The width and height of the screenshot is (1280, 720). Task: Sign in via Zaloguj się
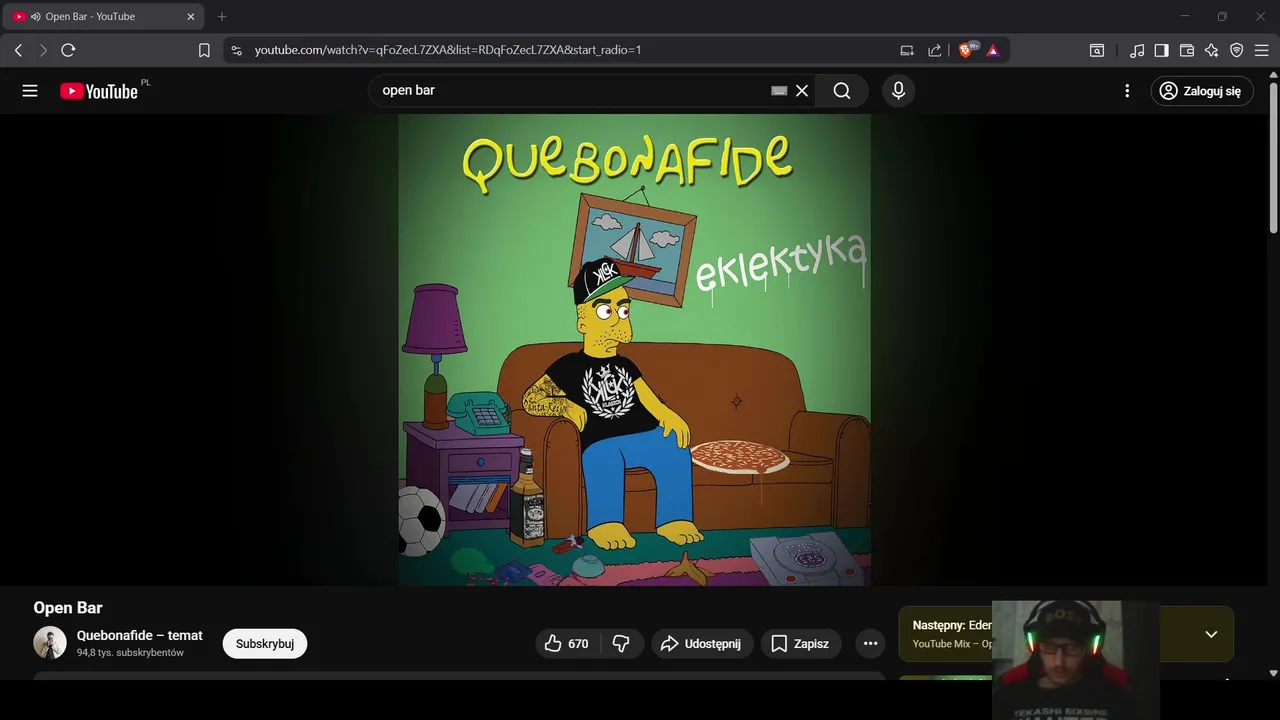click(x=1201, y=91)
